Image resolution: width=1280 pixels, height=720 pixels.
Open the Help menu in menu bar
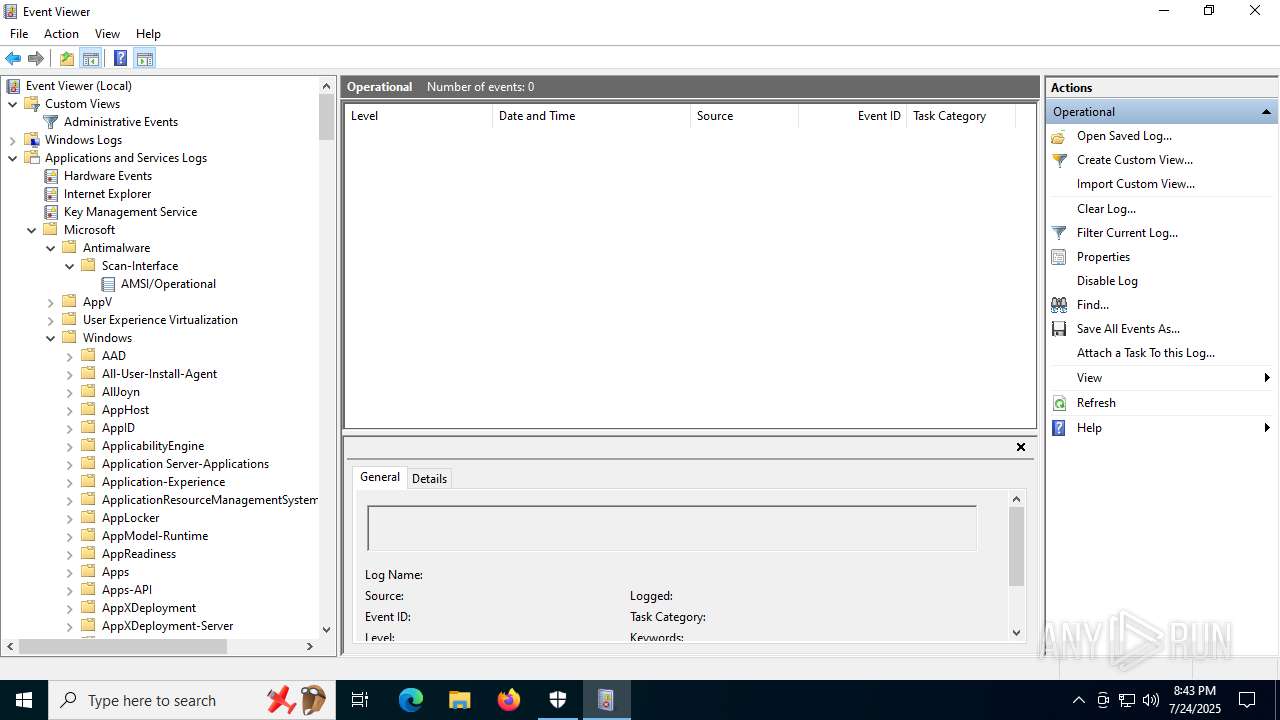(148, 34)
